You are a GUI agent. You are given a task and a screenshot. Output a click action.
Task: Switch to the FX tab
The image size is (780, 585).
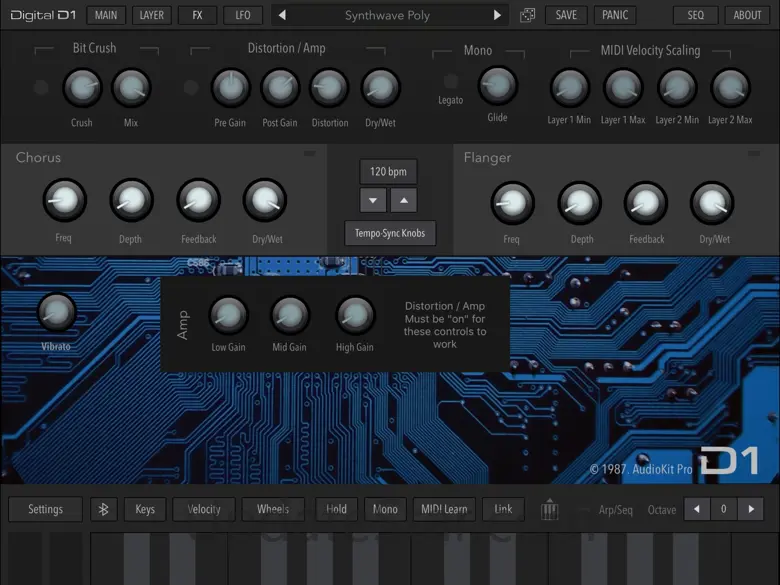click(x=197, y=15)
